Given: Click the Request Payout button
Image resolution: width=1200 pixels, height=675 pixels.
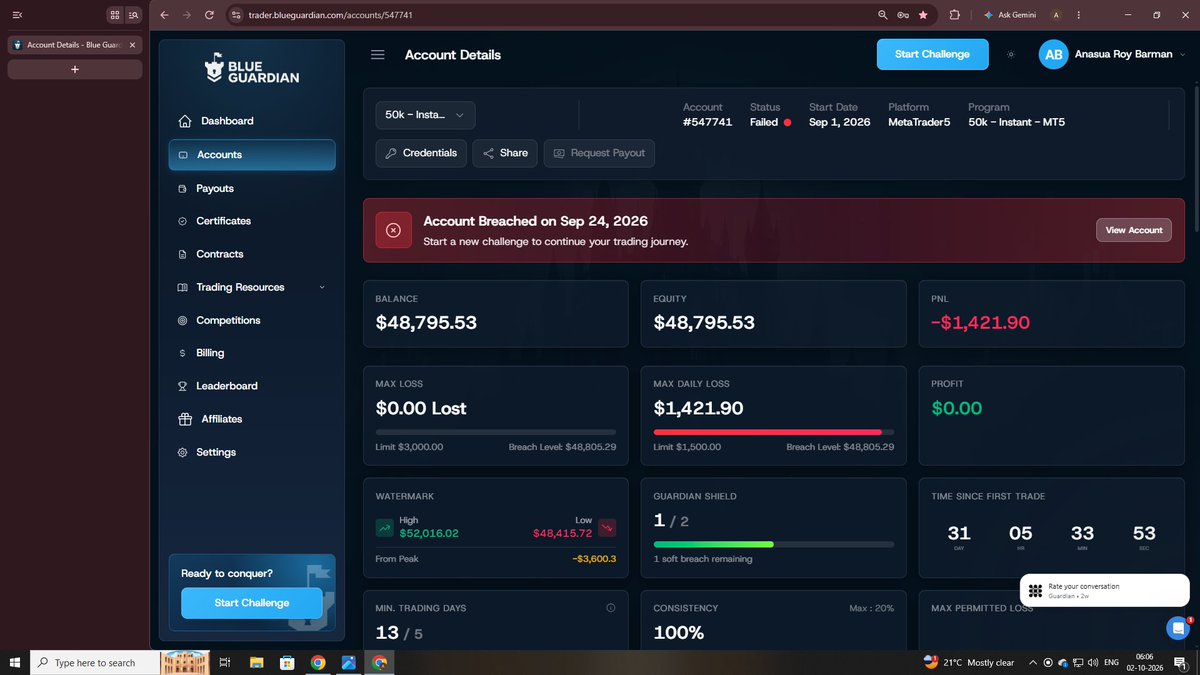Looking at the screenshot, I should pyautogui.click(x=599, y=153).
